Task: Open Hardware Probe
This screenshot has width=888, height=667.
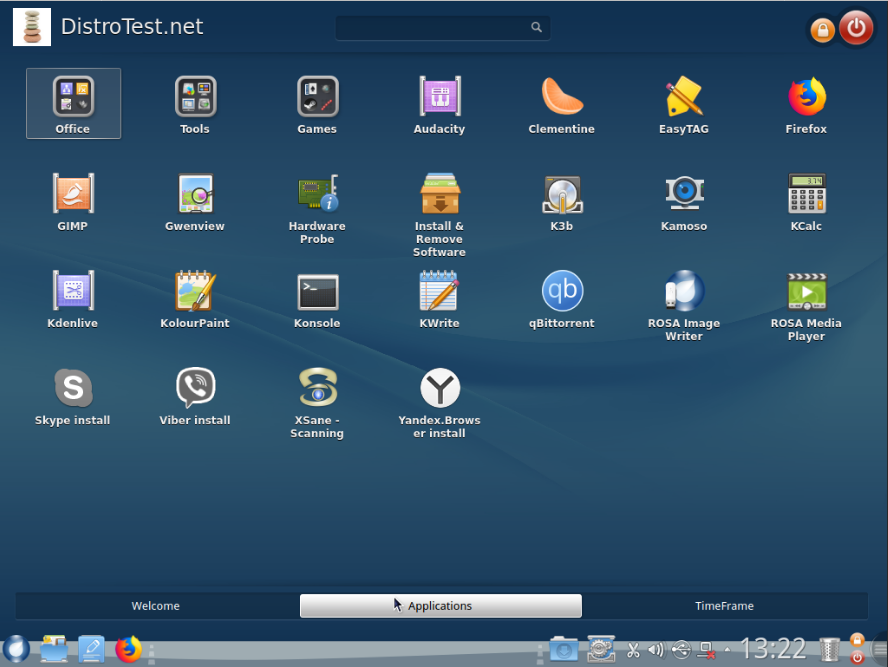Action: pos(318,207)
